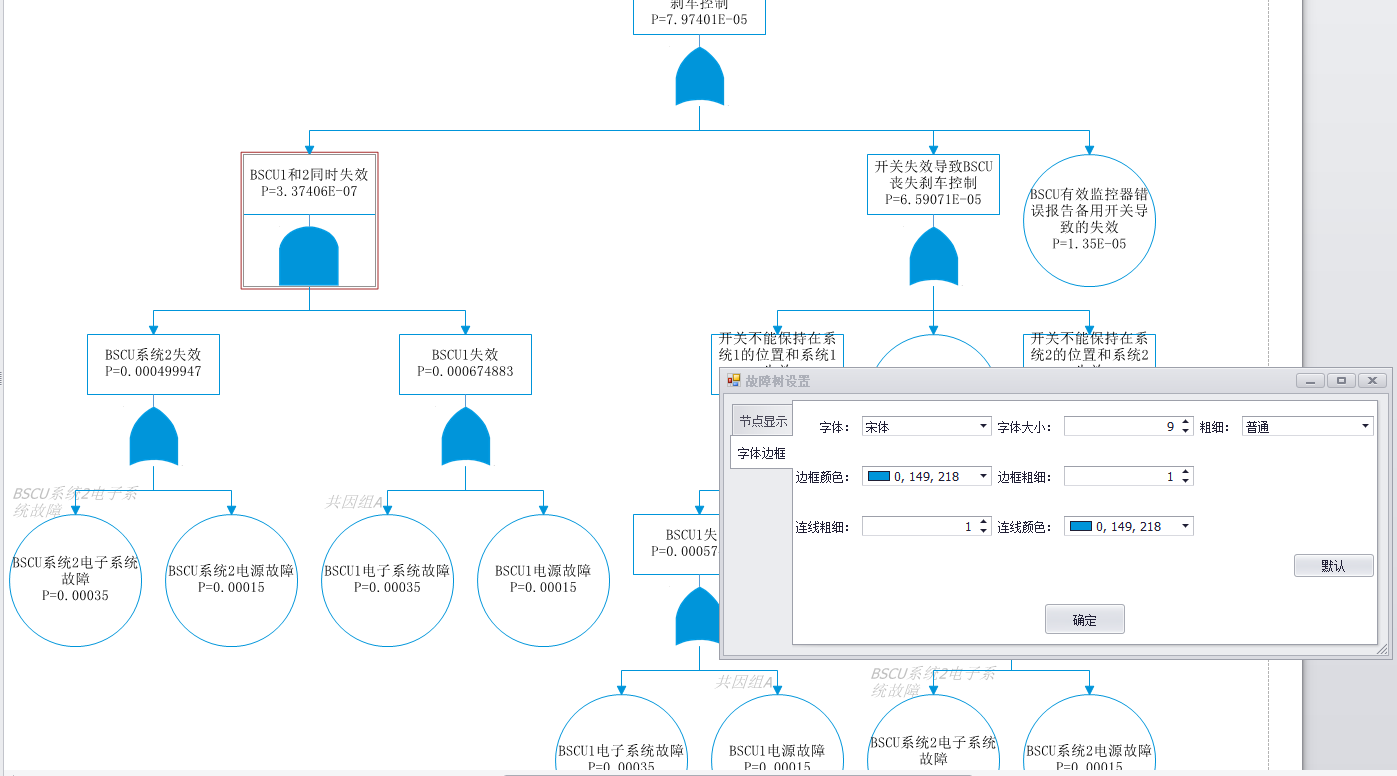The height and width of the screenshot is (776, 1397).
Task: Click the 边框粗细 input field
Action: tap(1121, 476)
